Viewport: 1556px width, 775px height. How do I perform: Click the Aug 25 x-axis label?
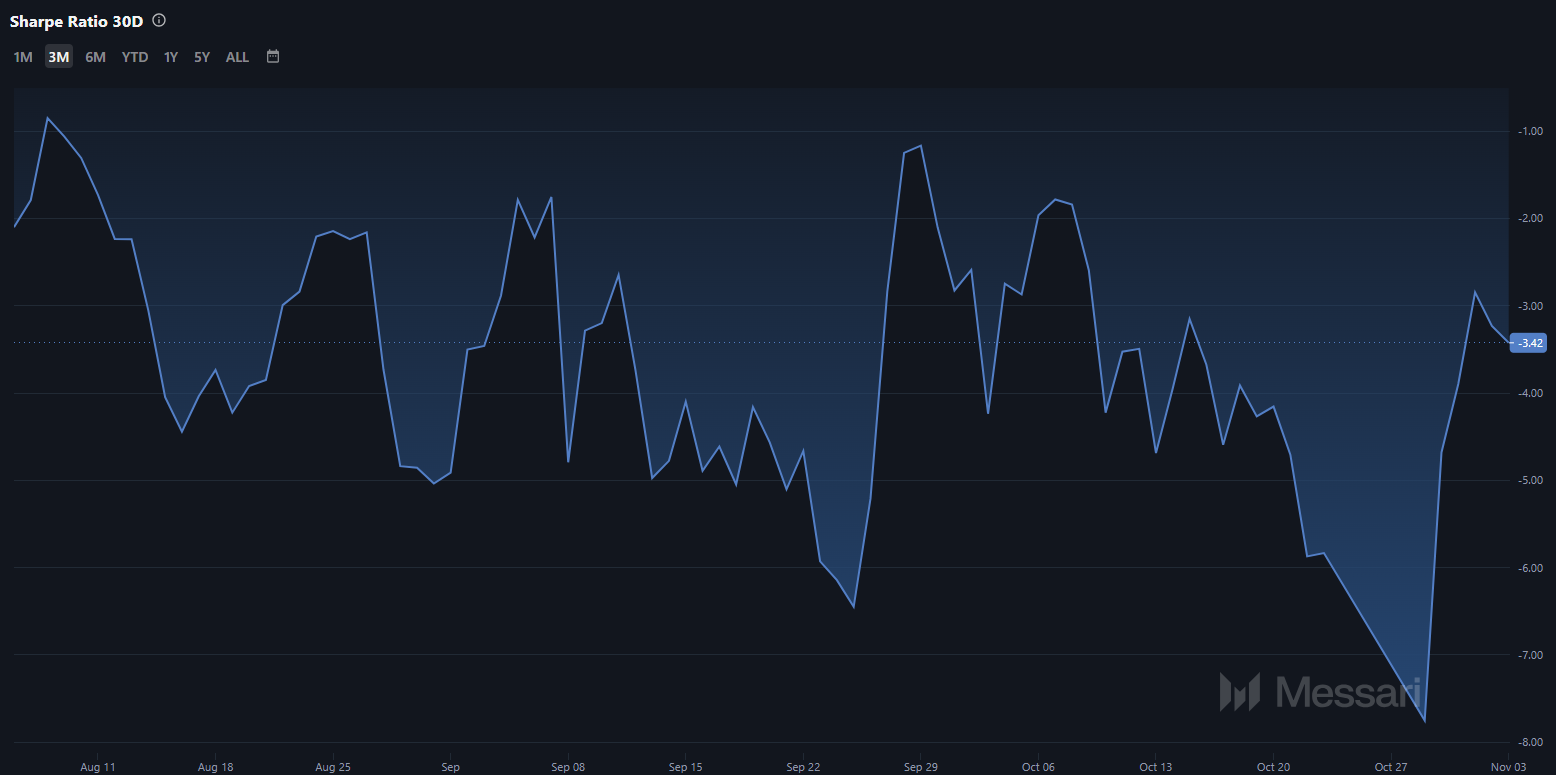click(x=332, y=767)
